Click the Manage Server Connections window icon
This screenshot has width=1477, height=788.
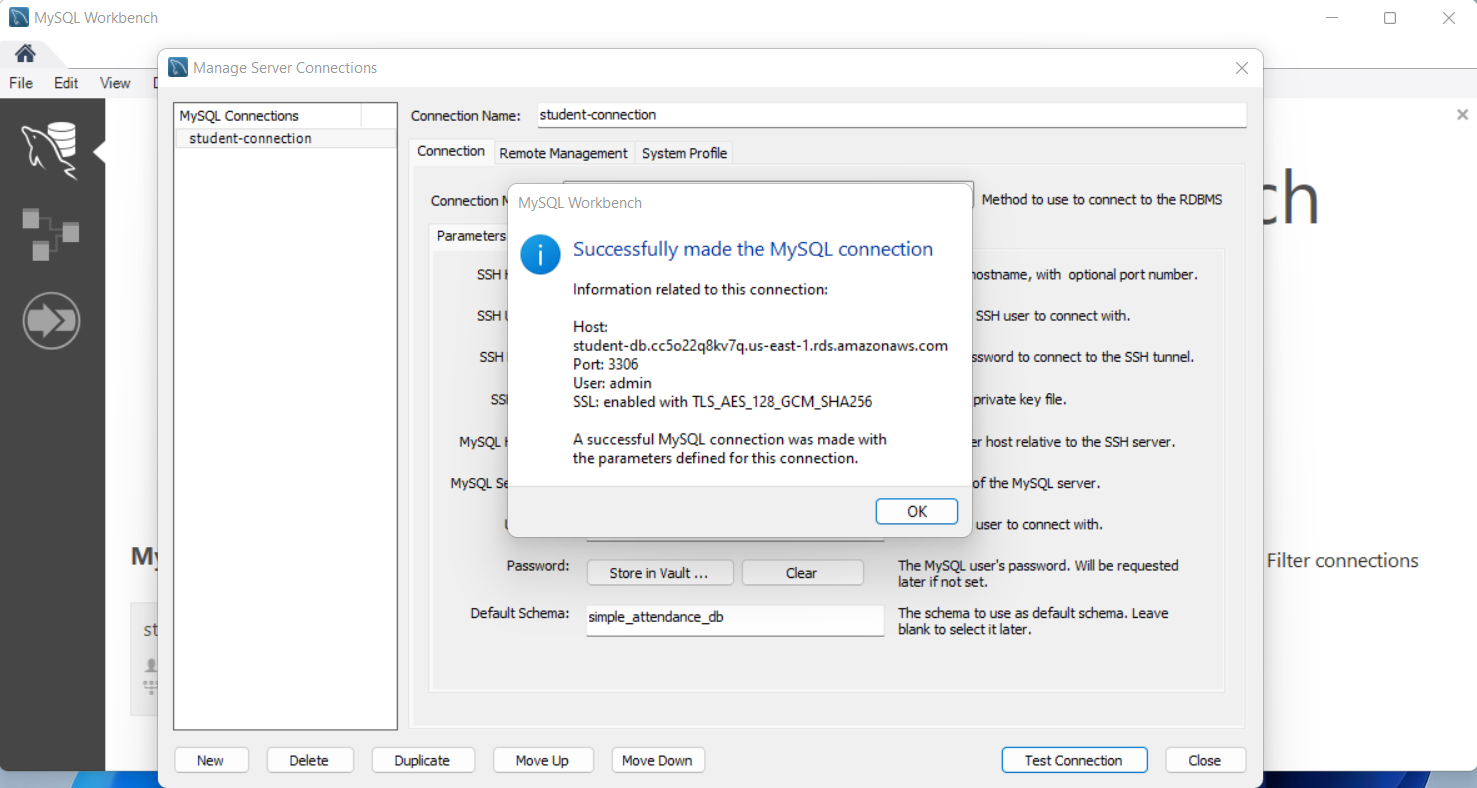pos(179,68)
